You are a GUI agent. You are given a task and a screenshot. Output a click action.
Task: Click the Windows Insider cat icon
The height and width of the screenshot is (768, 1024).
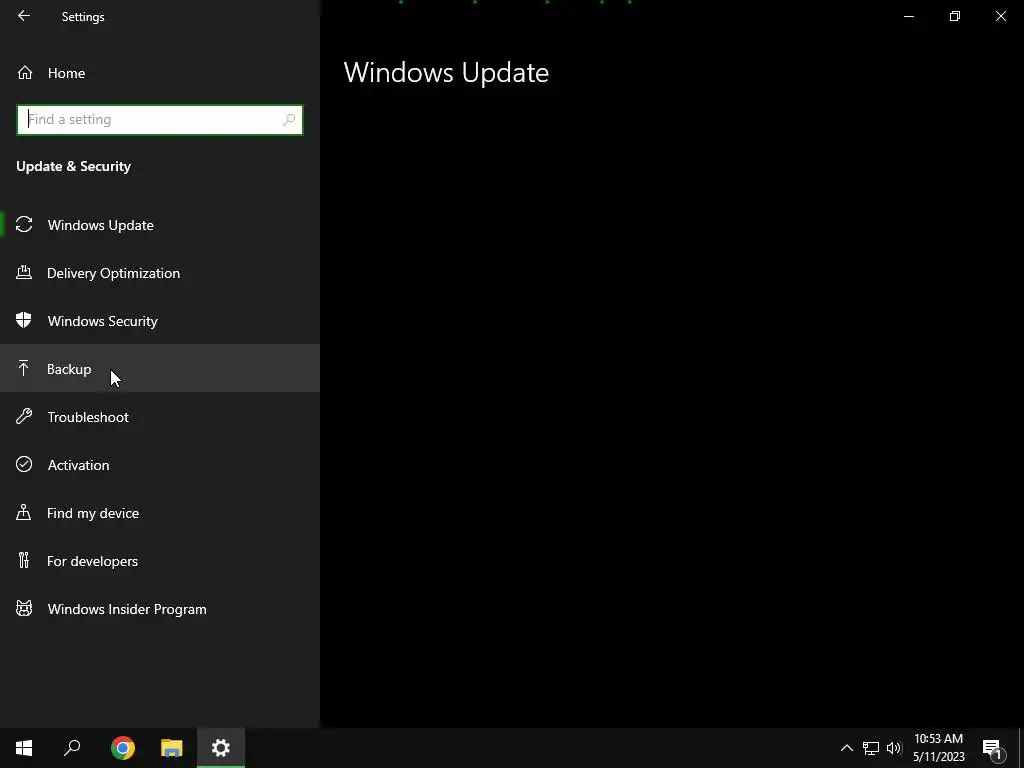[24, 608]
